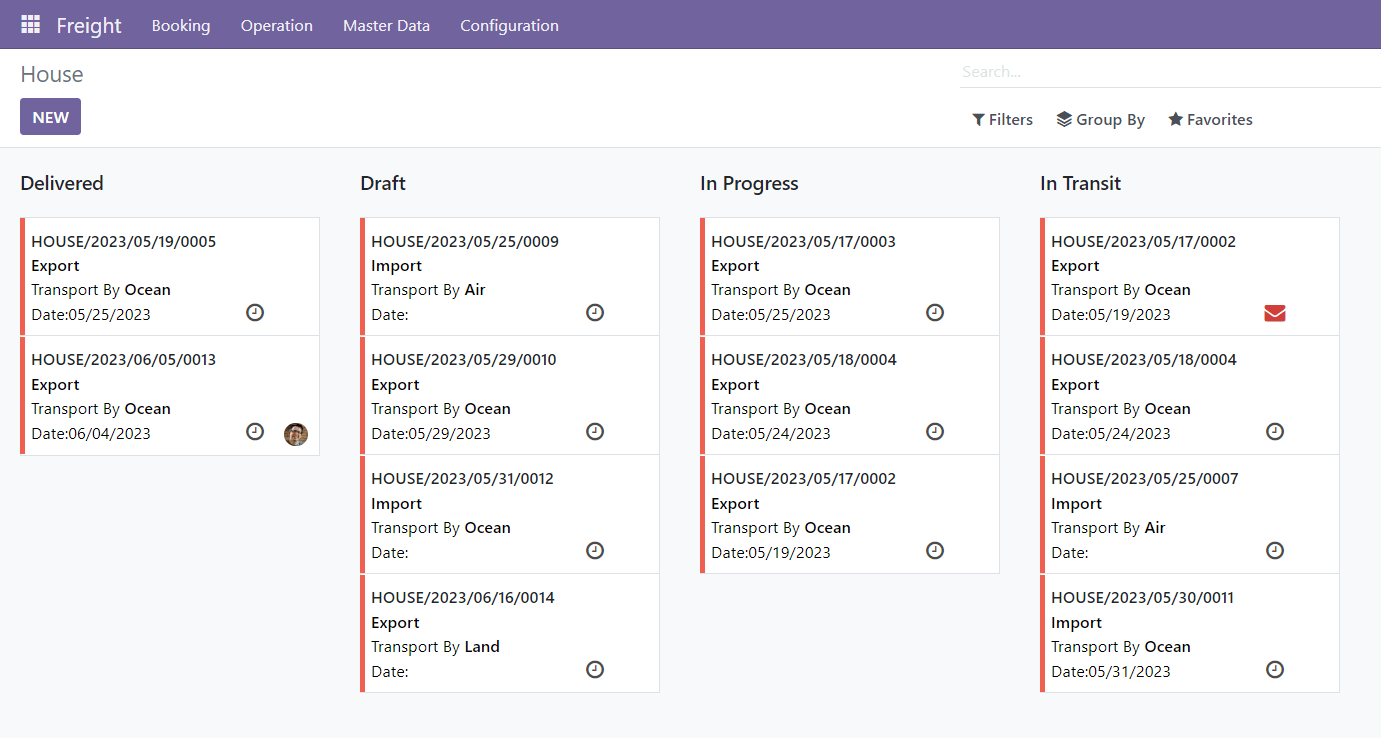Click activity clock on HOUSE/2023/05/17/0003 card
Viewport: 1381px width, 738px height.
click(x=935, y=313)
